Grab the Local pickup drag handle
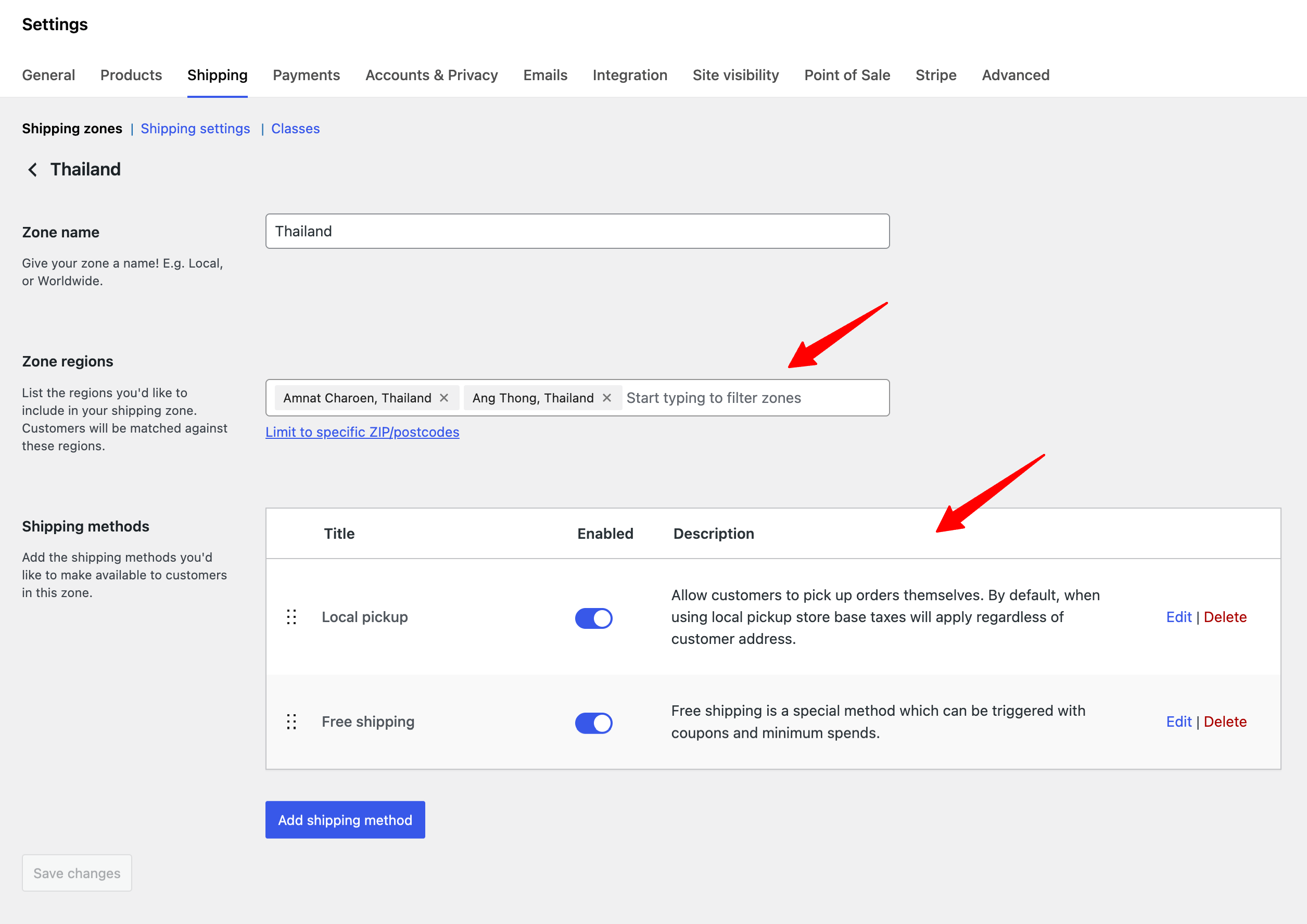Screen dimensions: 1307x924 291,617
